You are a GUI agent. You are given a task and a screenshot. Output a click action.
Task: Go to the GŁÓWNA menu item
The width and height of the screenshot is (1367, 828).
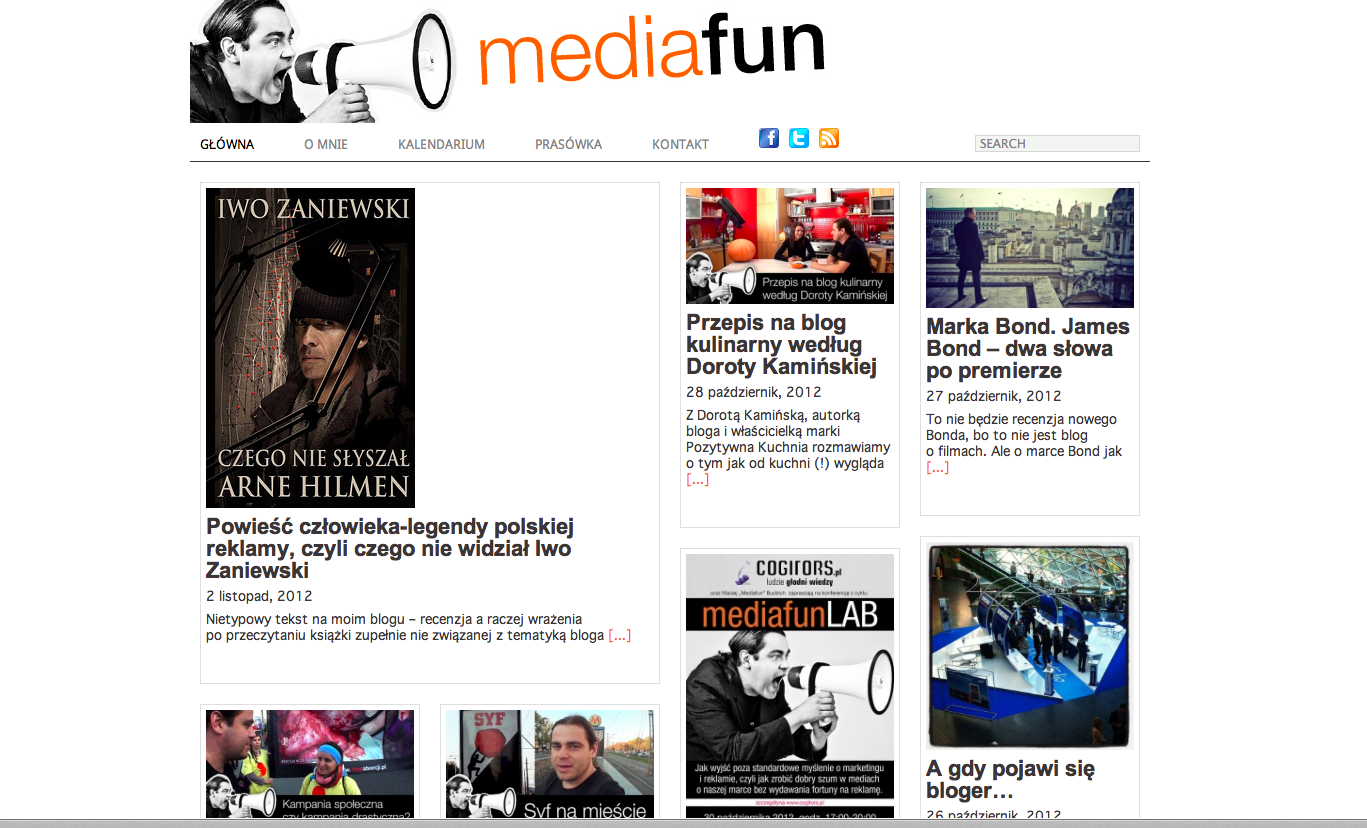(x=227, y=144)
